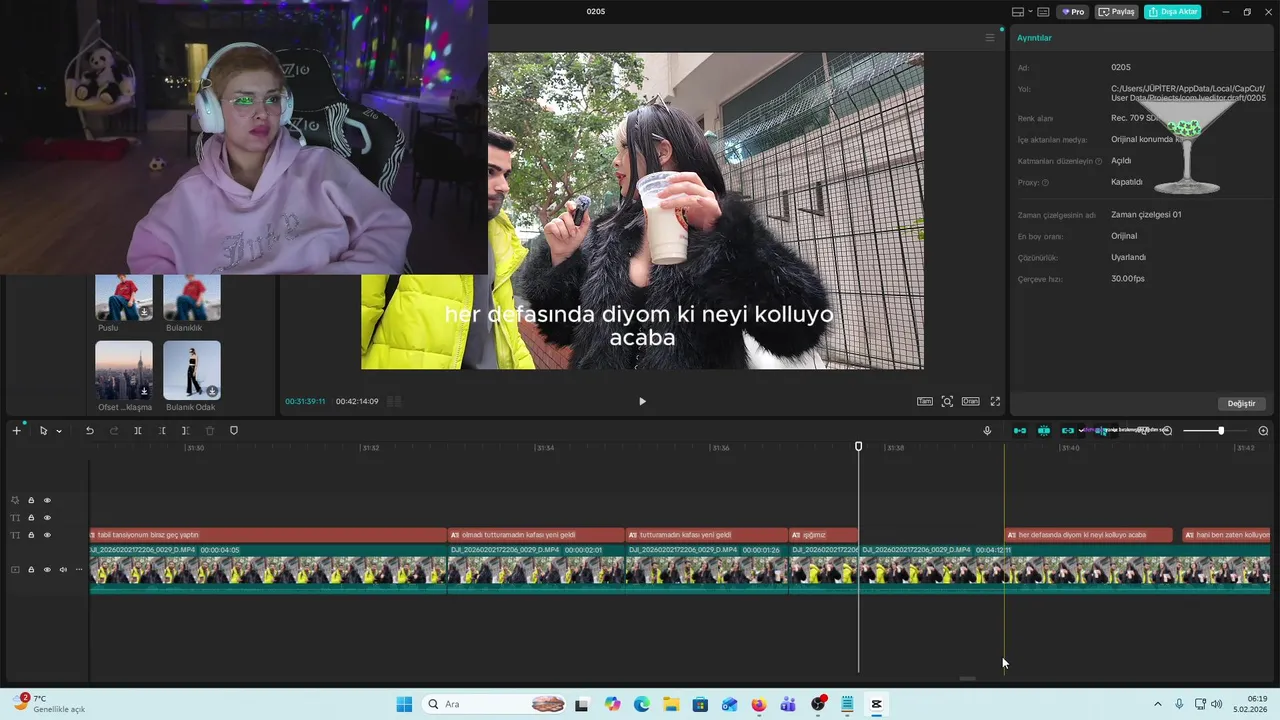
Task: Lock the upper text track
Action: 31,518
